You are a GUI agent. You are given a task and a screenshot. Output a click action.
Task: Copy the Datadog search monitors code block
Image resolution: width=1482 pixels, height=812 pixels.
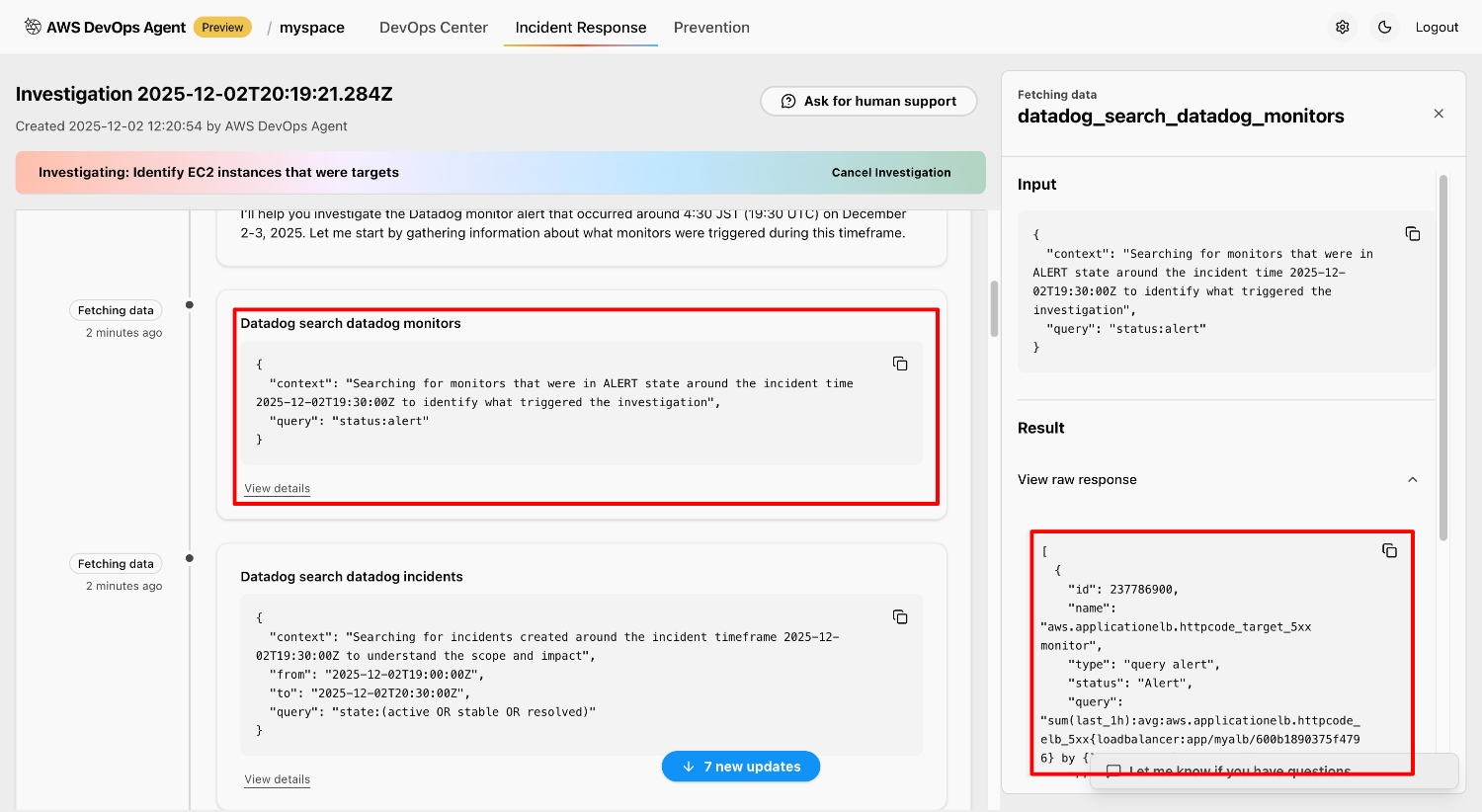[x=900, y=364]
